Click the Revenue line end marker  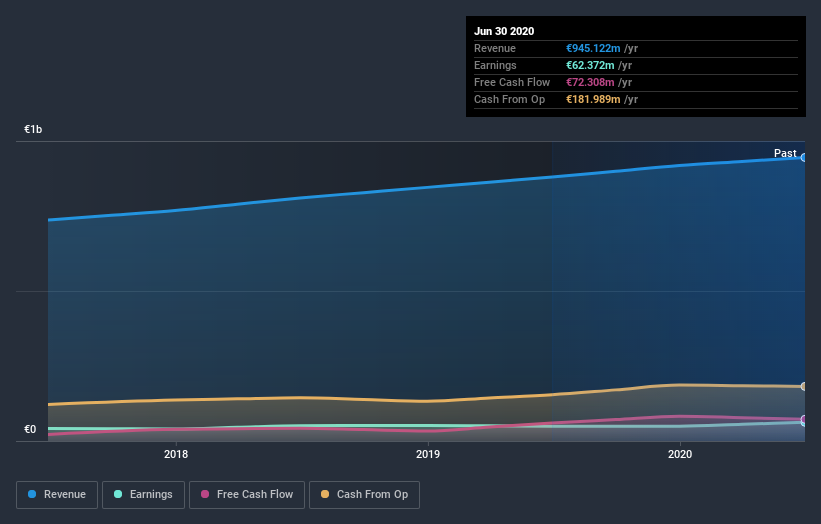[803, 158]
